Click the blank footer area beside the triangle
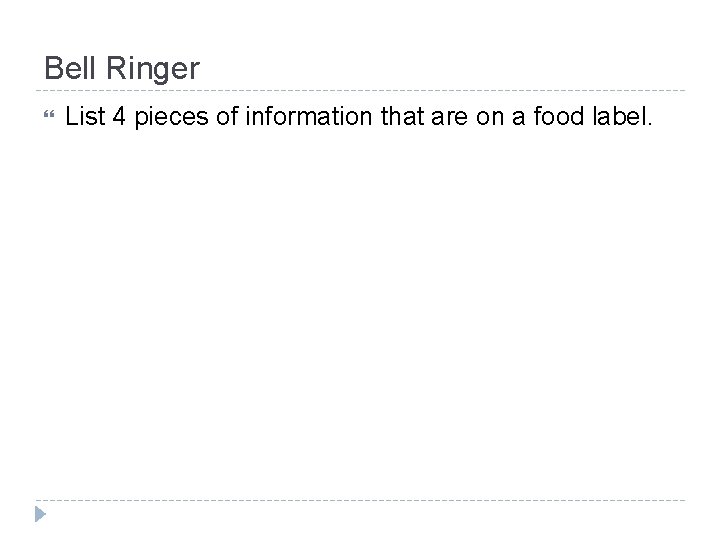The image size is (720, 540). click(x=367, y=517)
